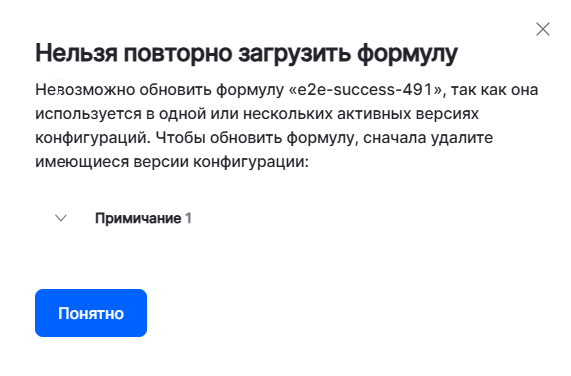This screenshot has height=376, width=571.
Task: Click the word Нельзя in the dialog heading
Action: point(76,53)
